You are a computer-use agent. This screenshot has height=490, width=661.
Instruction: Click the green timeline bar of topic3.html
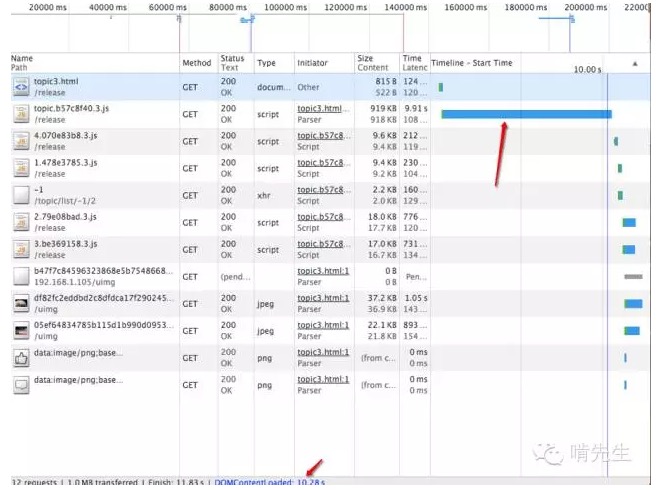pyautogui.click(x=441, y=87)
